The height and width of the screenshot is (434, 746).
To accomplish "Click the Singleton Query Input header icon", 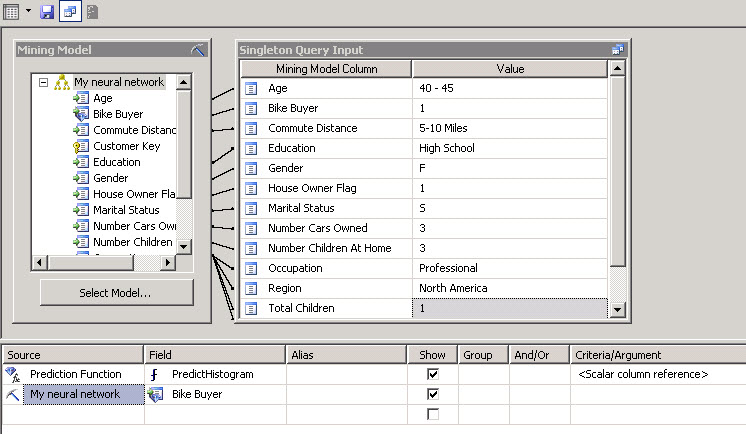I will click(618, 50).
